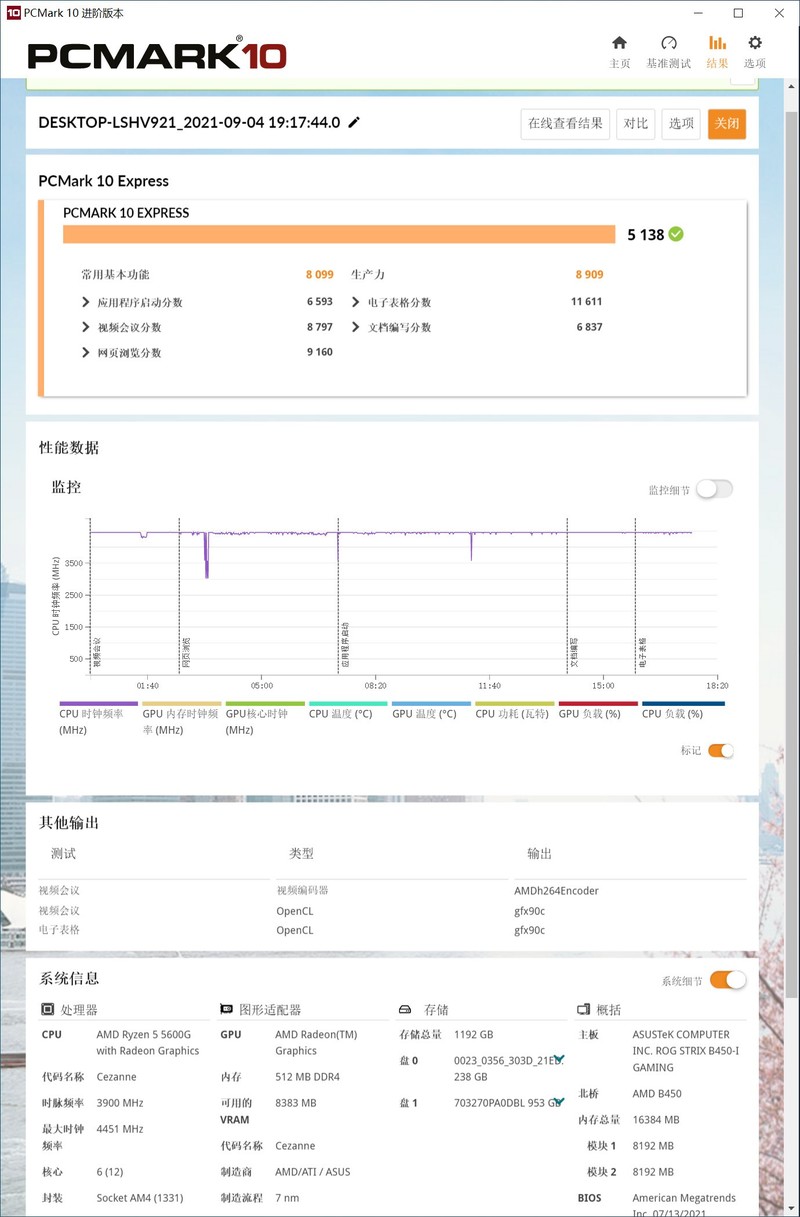800x1217 pixels.
Task: Click the pencil icon to rename the result
Action: pos(352,121)
